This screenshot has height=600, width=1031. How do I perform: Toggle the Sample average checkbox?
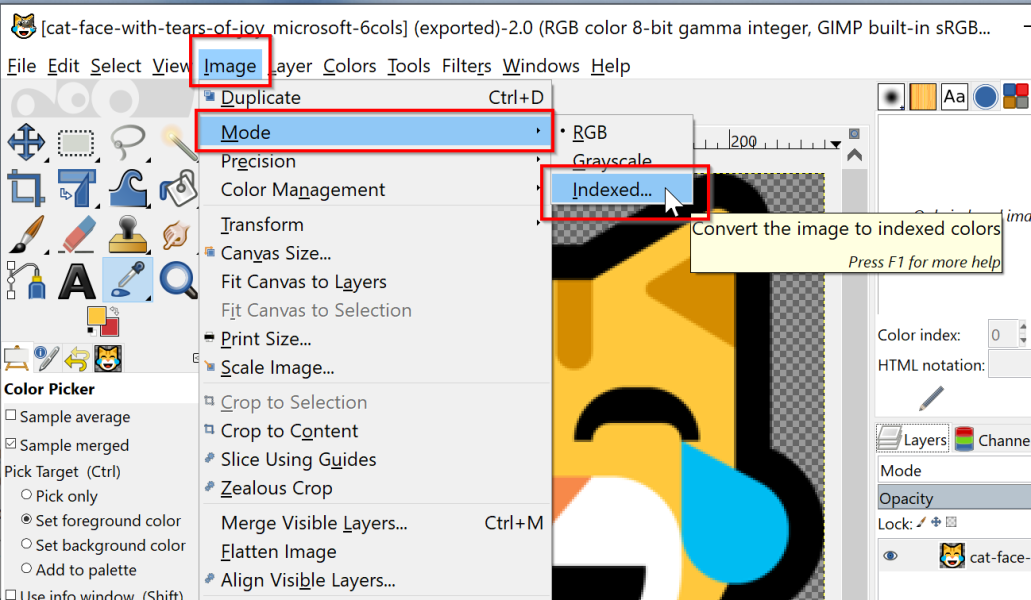coord(11,416)
